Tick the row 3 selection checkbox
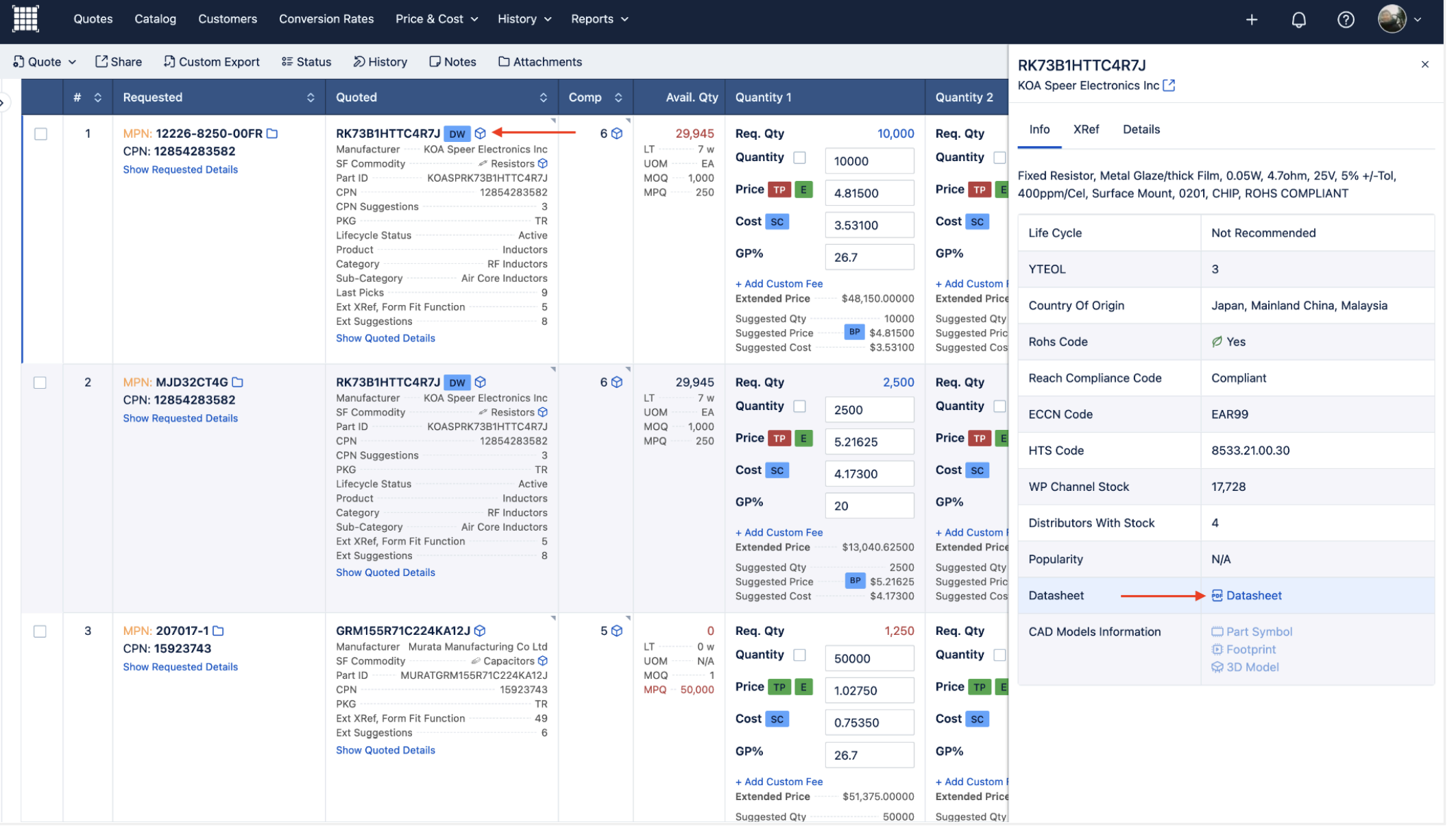This screenshot has width=1456, height=831. (x=40, y=631)
